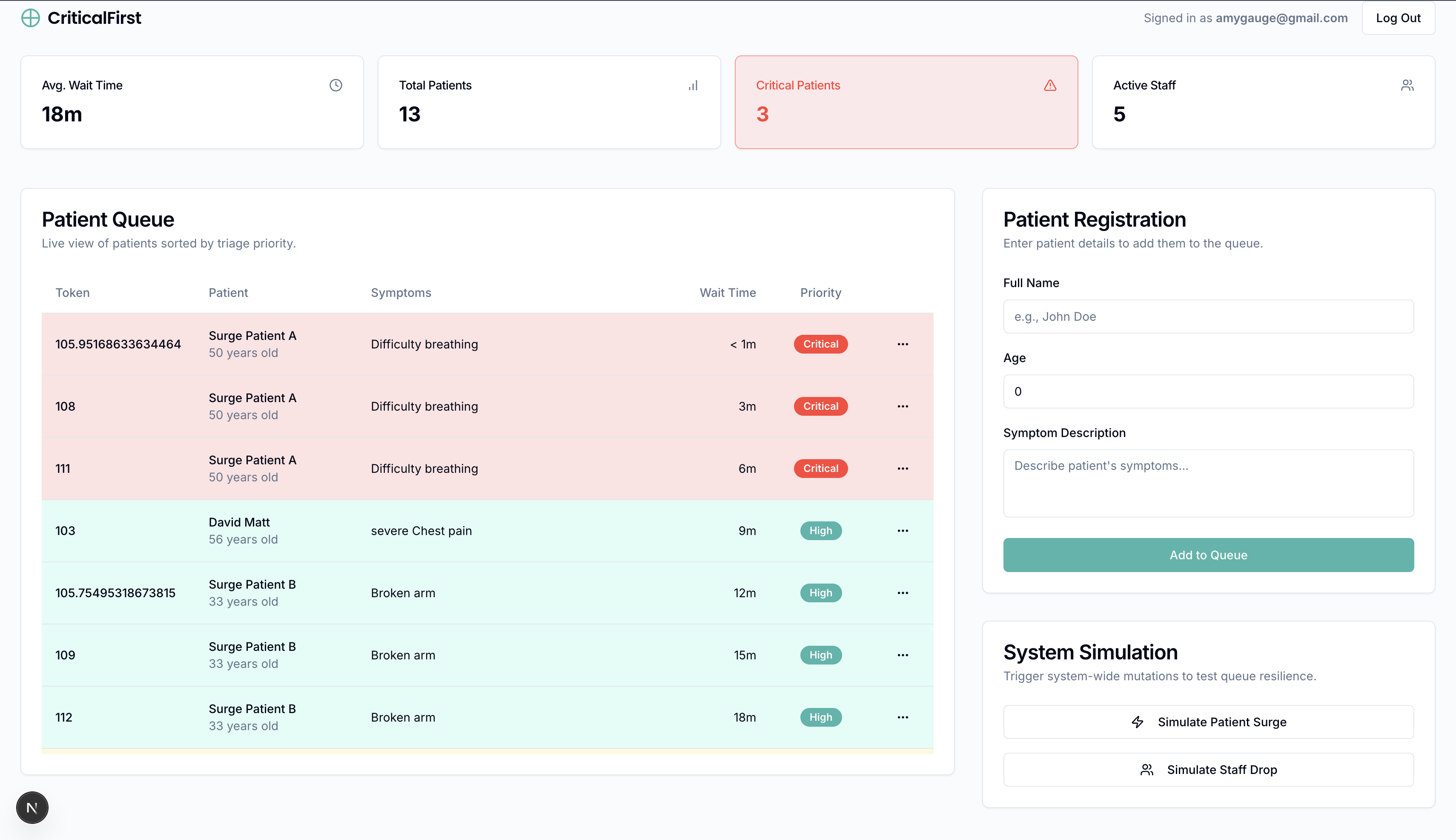The height and width of the screenshot is (840, 1456).
Task: Focus the Full Name input field
Action: coord(1208,316)
